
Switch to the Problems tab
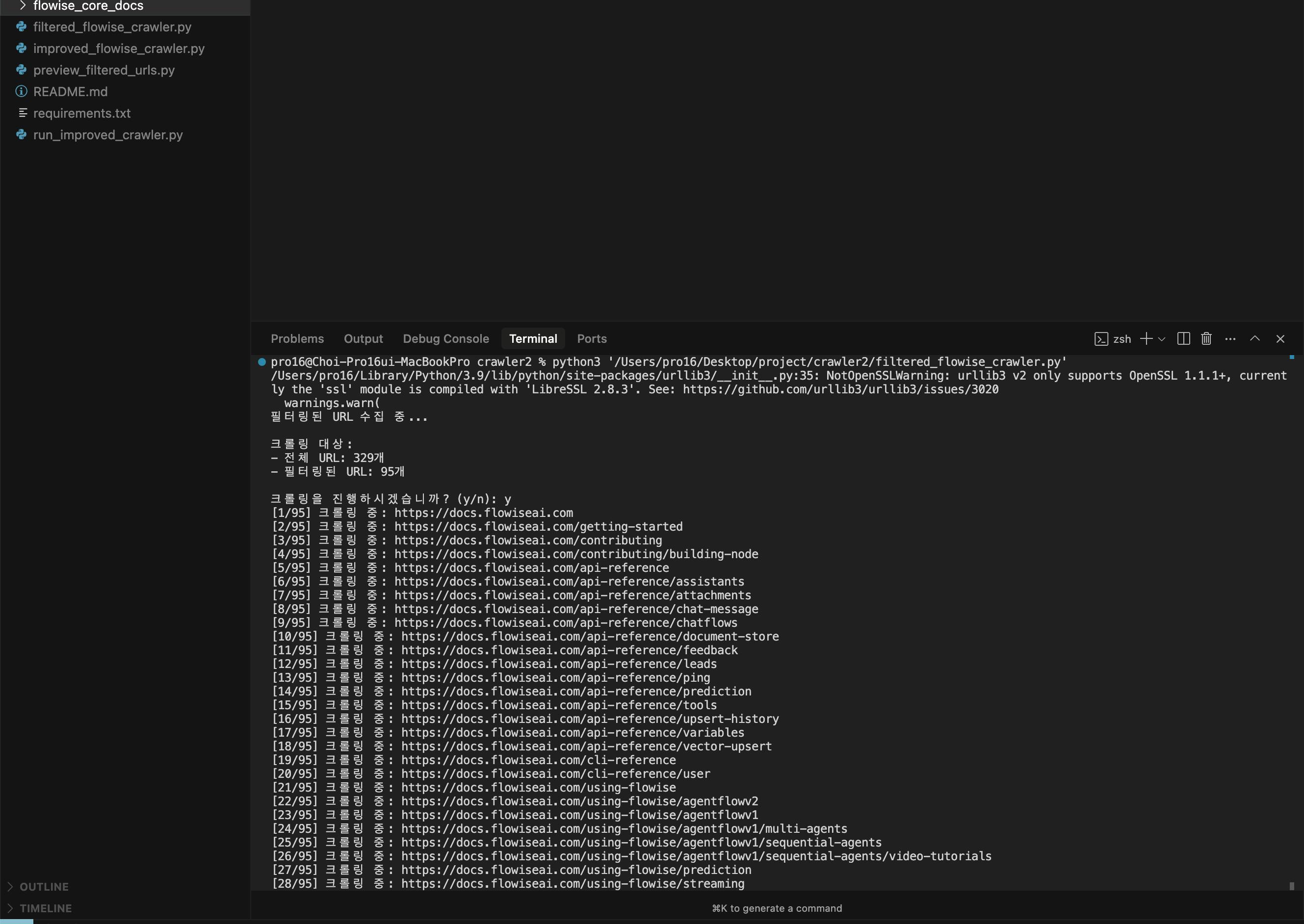(297, 339)
